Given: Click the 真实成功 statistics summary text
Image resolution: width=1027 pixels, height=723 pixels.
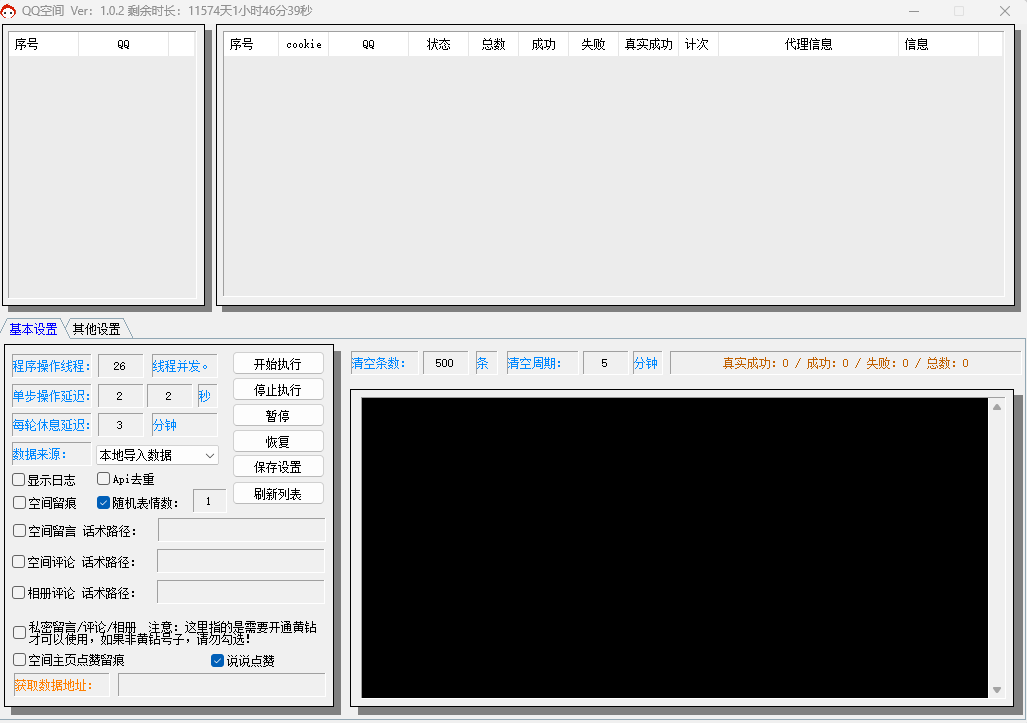Looking at the screenshot, I should pyautogui.click(x=846, y=363).
